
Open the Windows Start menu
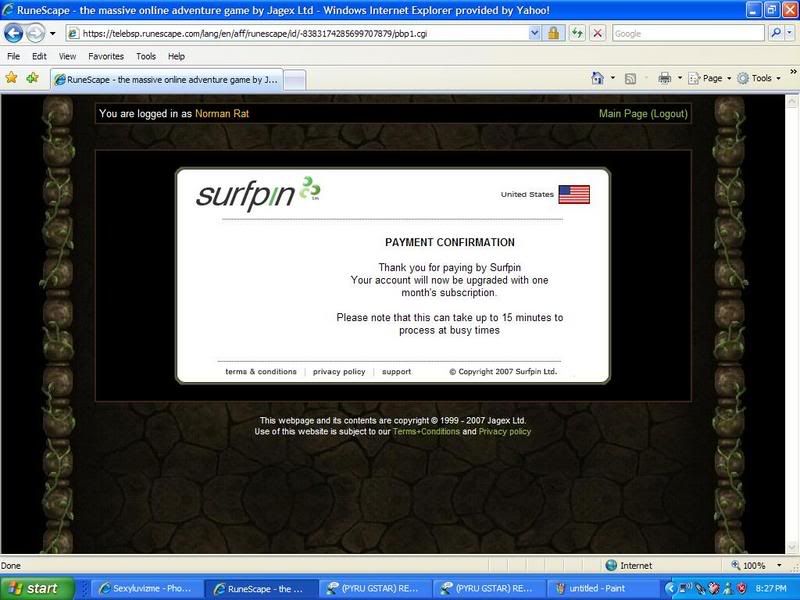(x=37, y=588)
